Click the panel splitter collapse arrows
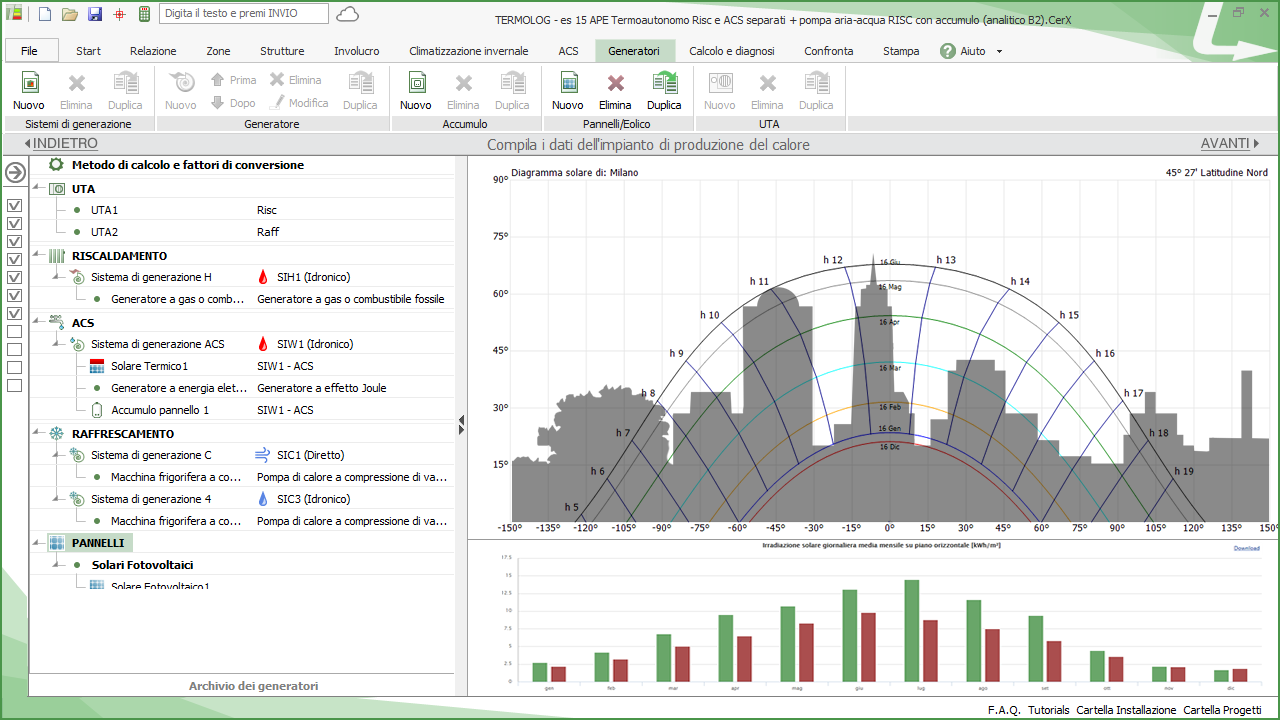The image size is (1280, 720). (461, 425)
